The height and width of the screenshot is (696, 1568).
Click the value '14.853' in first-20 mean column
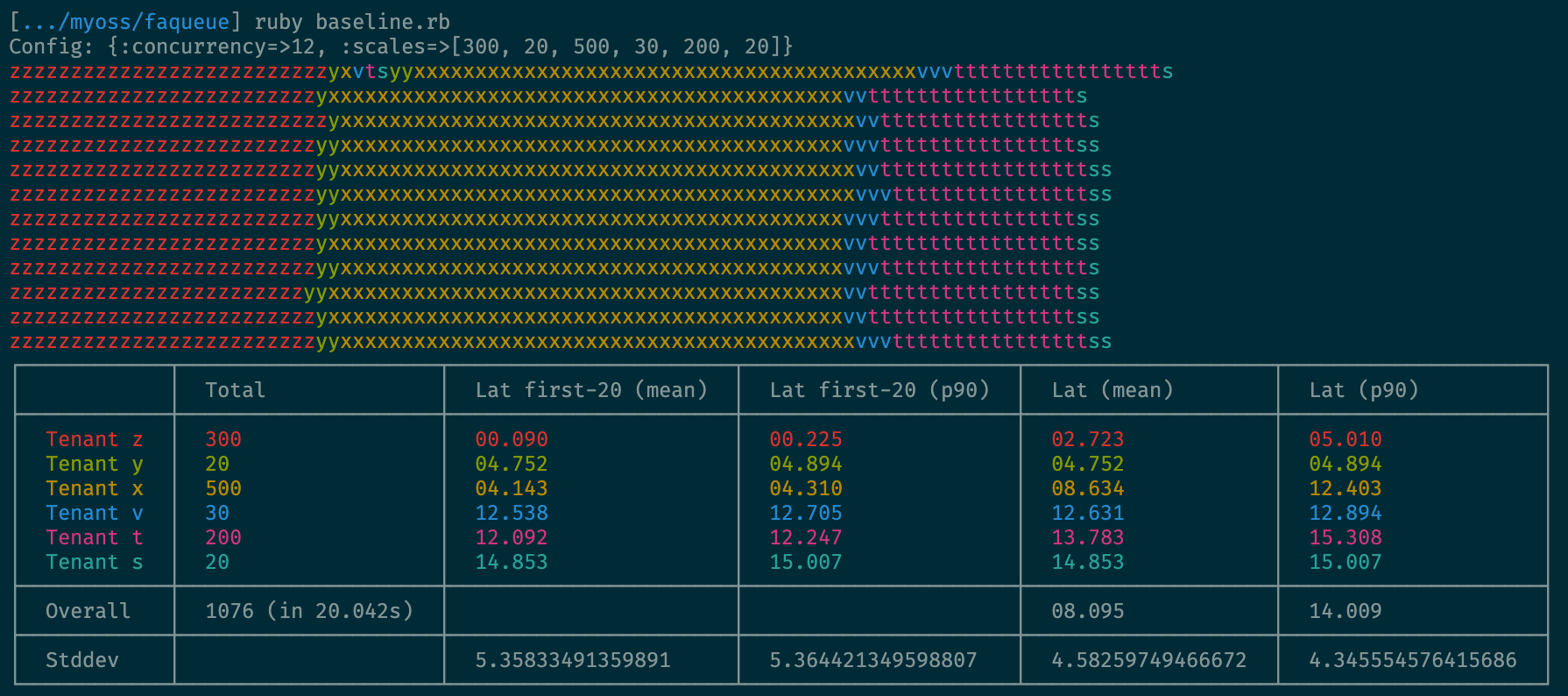(512, 562)
